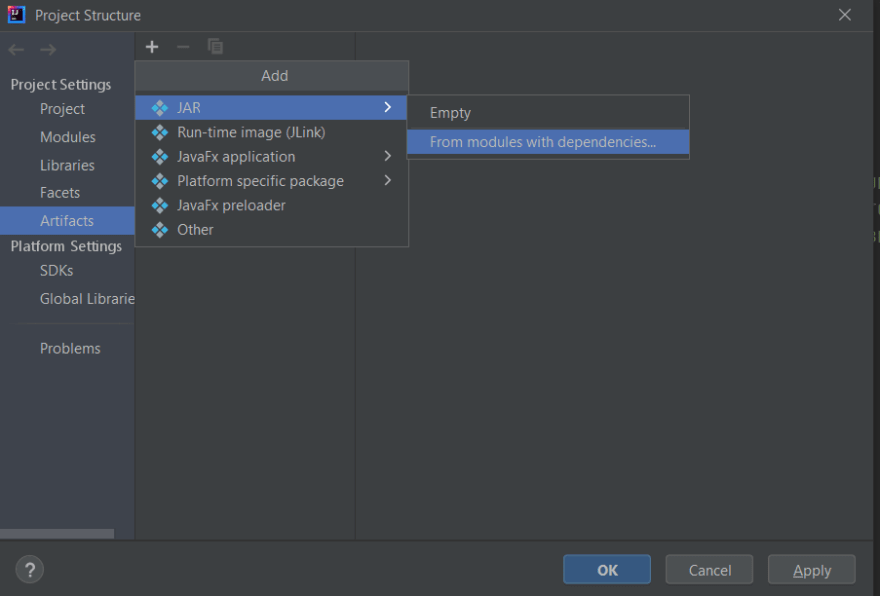Viewport: 880px width, 596px height.
Task: Click the Add popup header
Action: [x=272, y=76]
